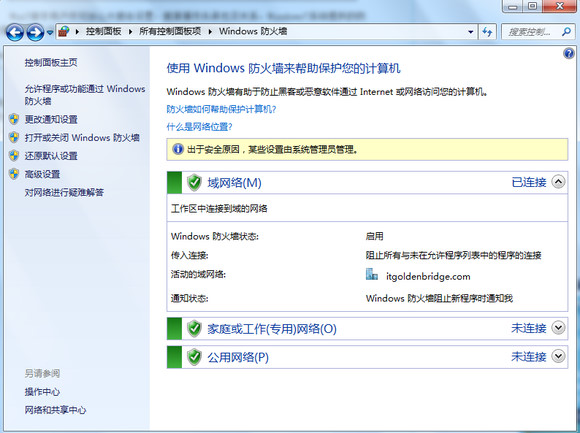Click info icon in the yellow notice bar
Image resolution: width=580 pixels, height=433 pixels.
point(178,149)
